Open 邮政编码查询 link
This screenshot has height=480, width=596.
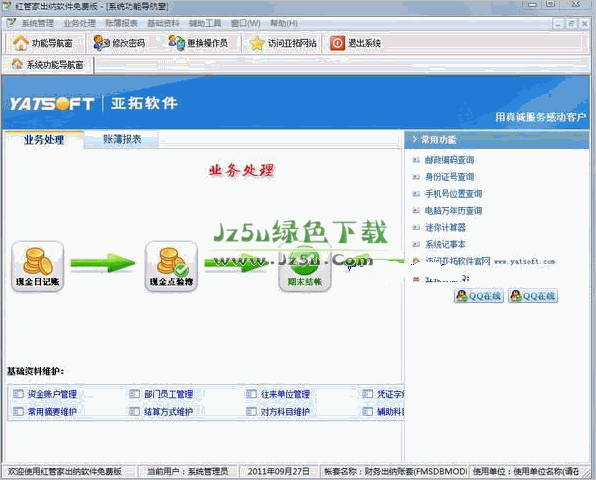point(449,160)
